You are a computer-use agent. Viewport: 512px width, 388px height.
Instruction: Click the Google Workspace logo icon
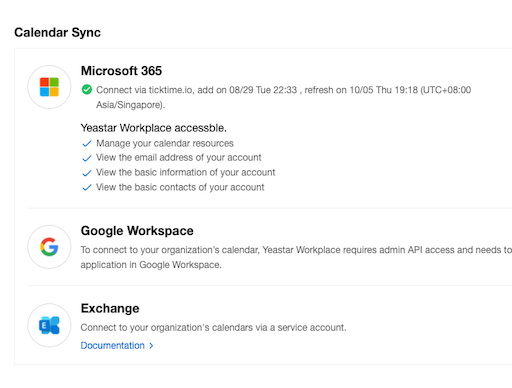(x=49, y=247)
